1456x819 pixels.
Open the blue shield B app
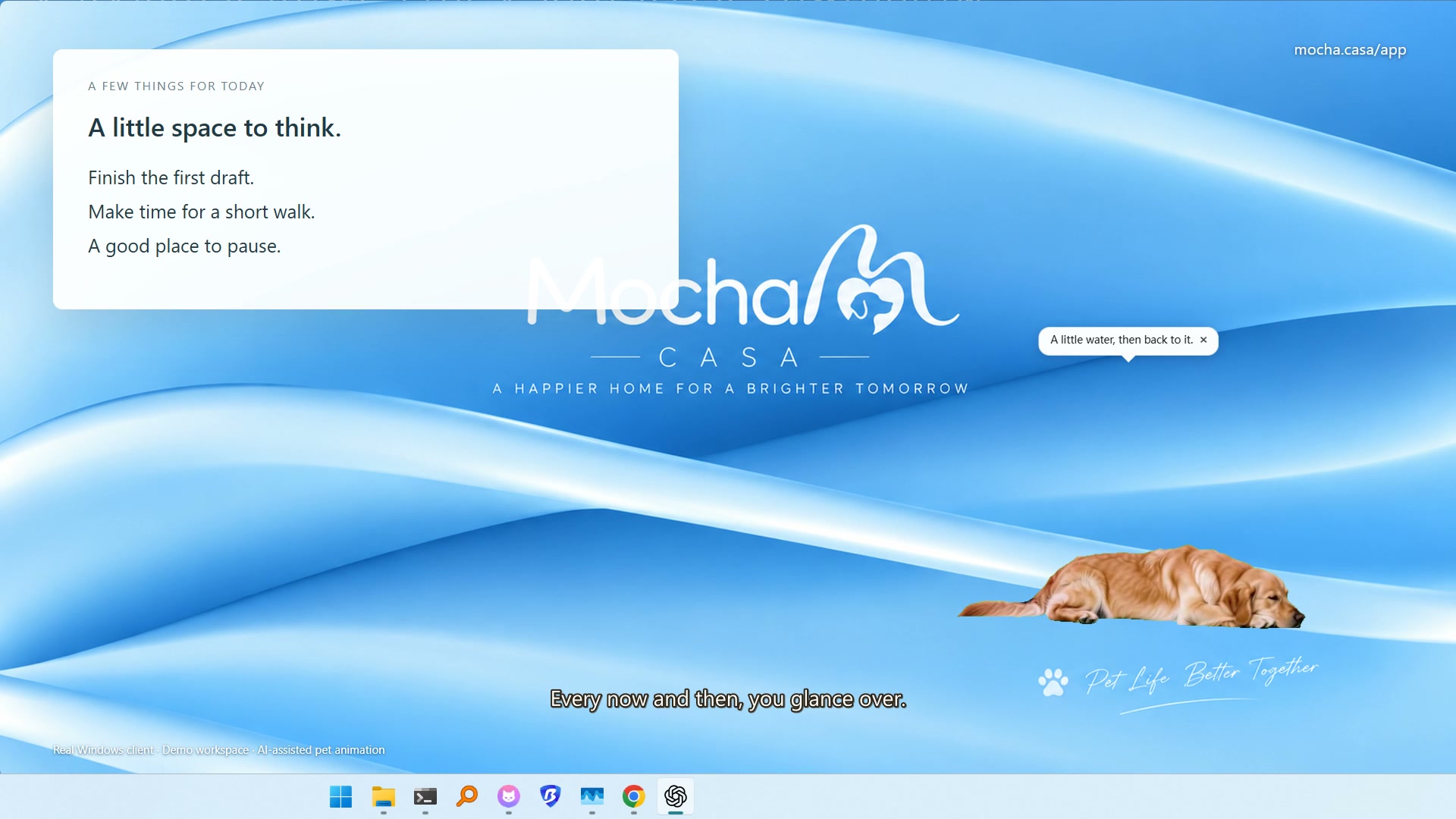[551, 796]
